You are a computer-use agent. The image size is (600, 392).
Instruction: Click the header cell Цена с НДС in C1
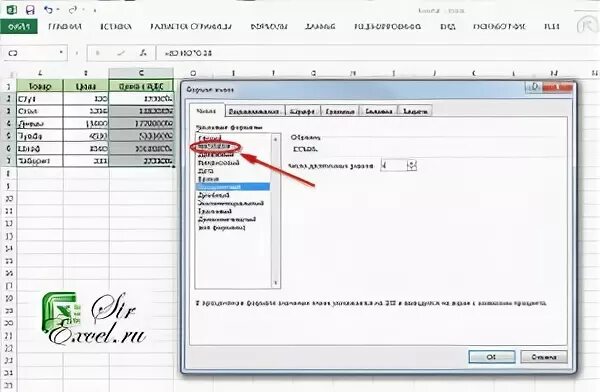pos(141,86)
